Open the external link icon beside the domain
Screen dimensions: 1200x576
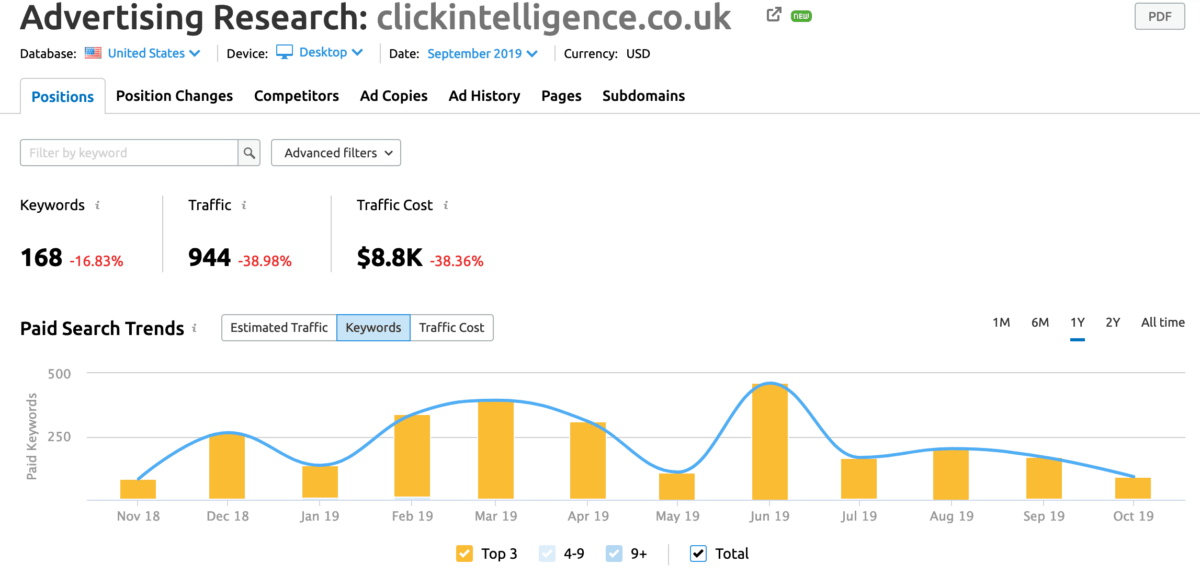774,15
